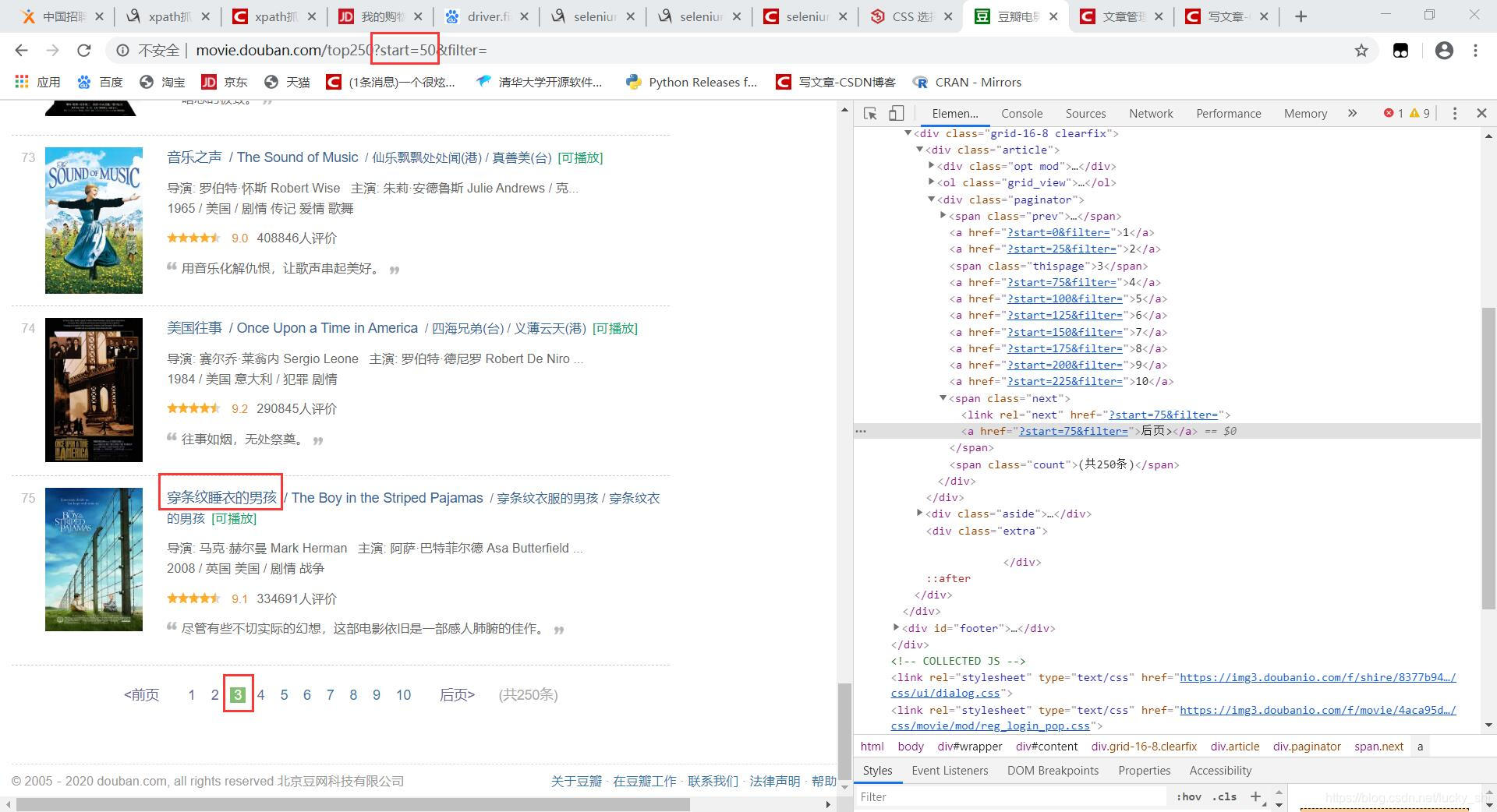The image size is (1497, 812).
Task: Open the Python Releases bookmark
Action: click(692, 82)
